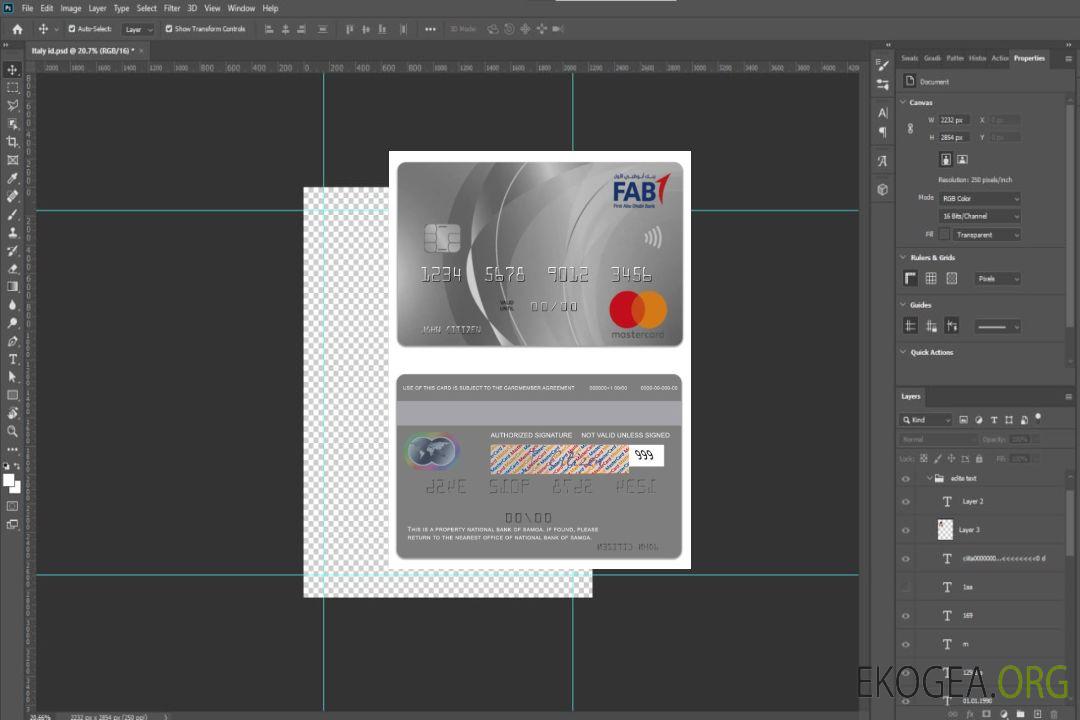Switch to the Properties panel tab
This screenshot has width=1080, height=720.
[x=1029, y=58]
